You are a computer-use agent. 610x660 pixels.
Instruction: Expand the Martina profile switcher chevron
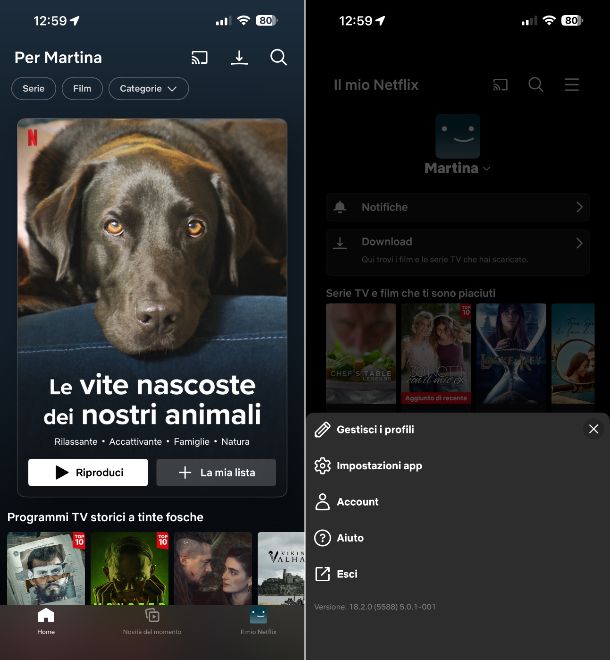click(487, 168)
